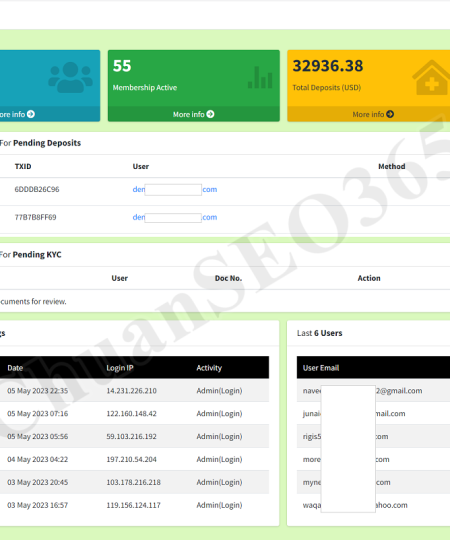The height and width of the screenshot is (540, 450).
Task: Select the Login IP column header
Action: point(119,368)
